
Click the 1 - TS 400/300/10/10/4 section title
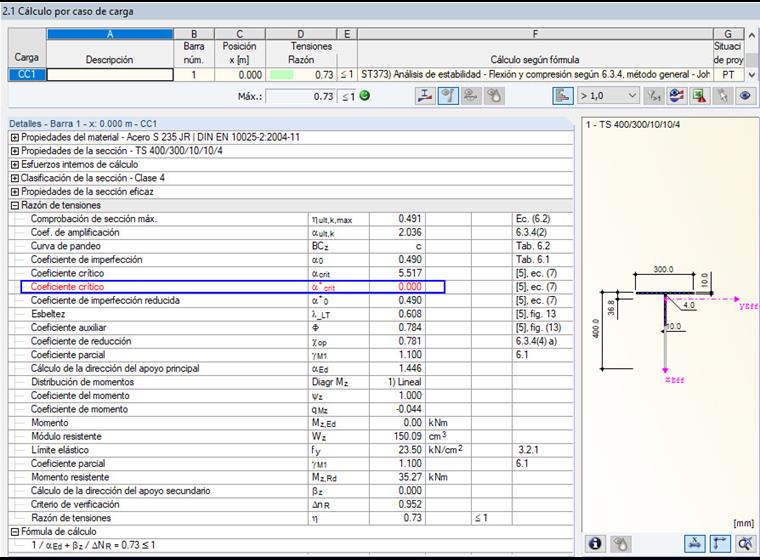(x=633, y=125)
